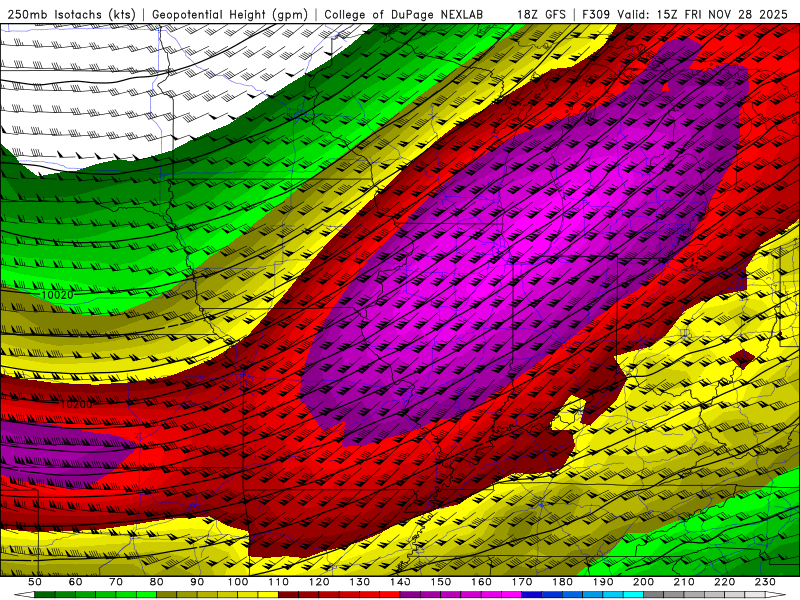This screenshot has height=600, width=800.
Task: Click the '18Z GFS' model run label
Action: (x=541, y=14)
